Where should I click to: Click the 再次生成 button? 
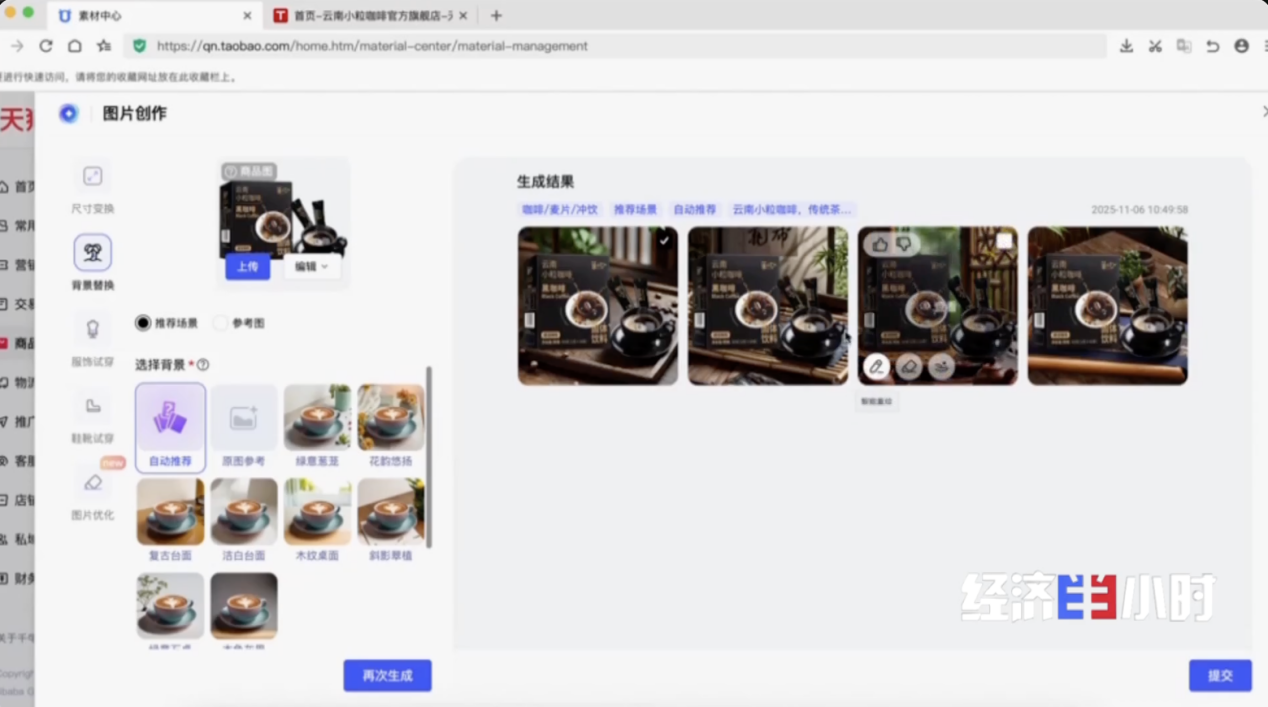387,676
